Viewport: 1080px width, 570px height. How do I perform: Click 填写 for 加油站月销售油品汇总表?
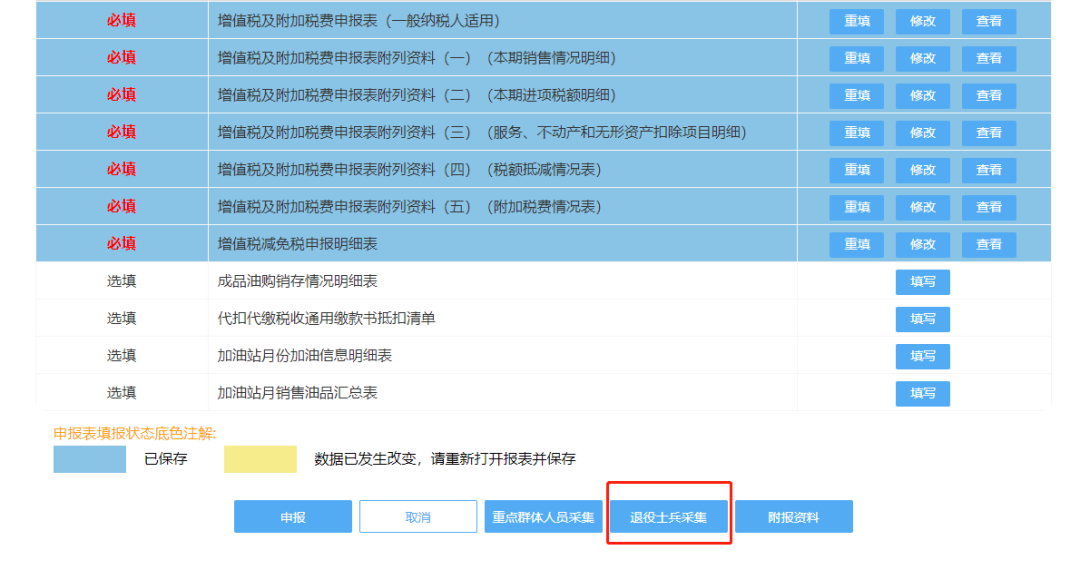pyautogui.click(x=922, y=393)
